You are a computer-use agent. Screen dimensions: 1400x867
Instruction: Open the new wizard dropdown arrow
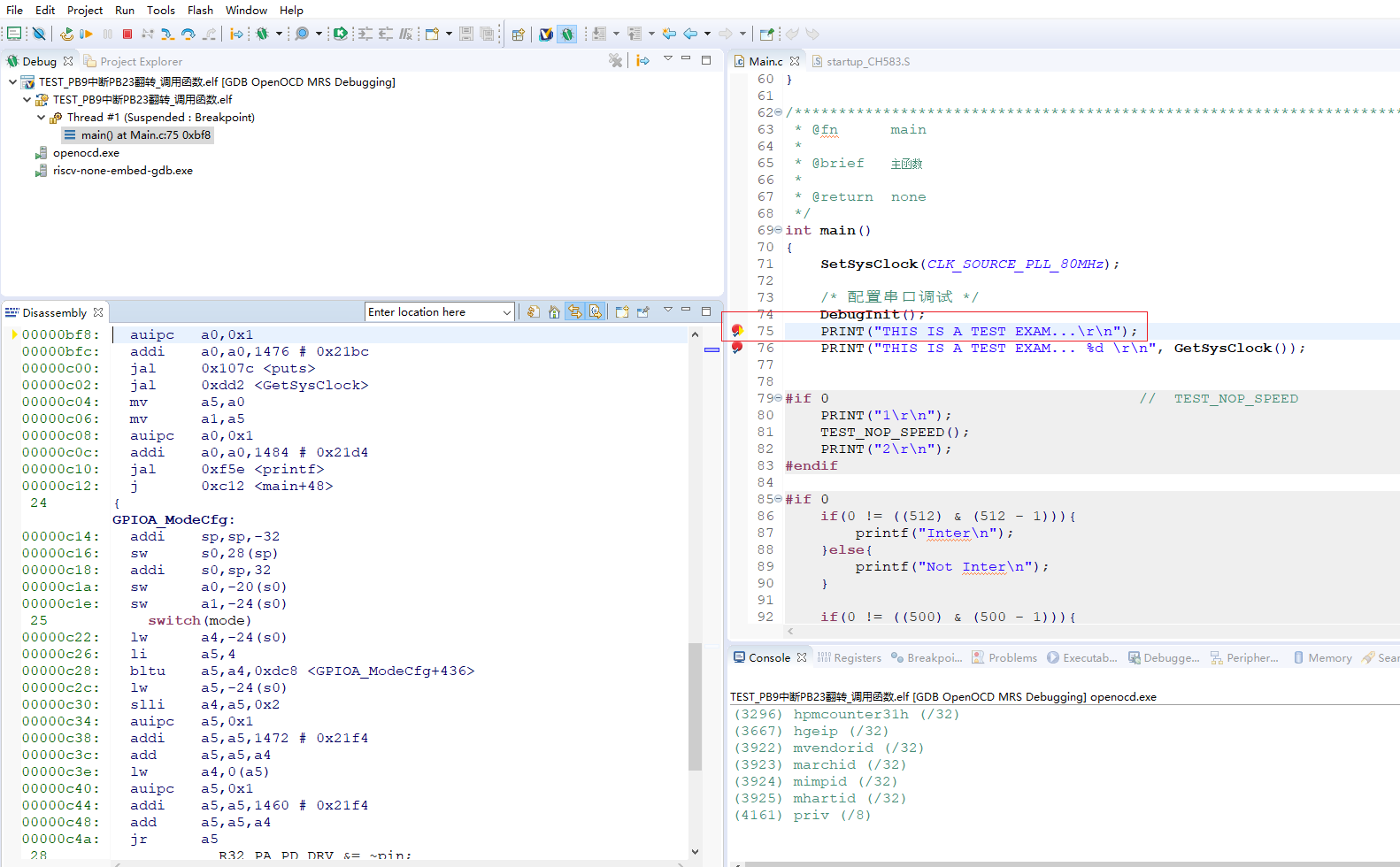click(x=450, y=34)
